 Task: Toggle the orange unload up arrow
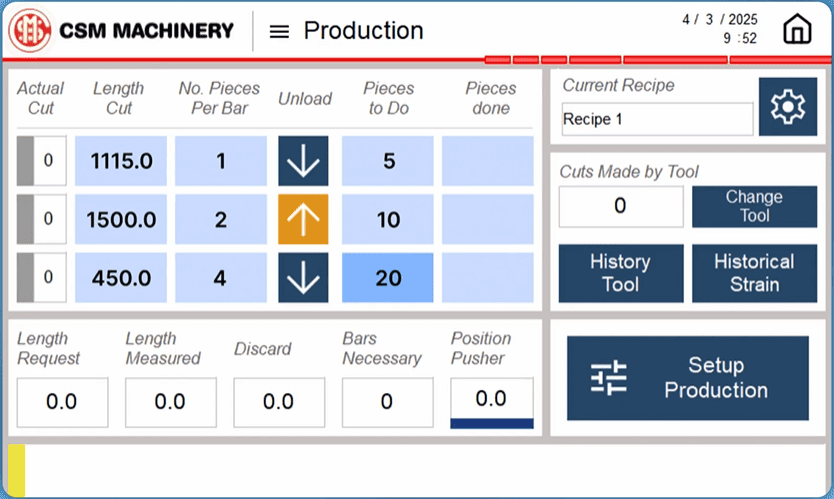pos(303,220)
